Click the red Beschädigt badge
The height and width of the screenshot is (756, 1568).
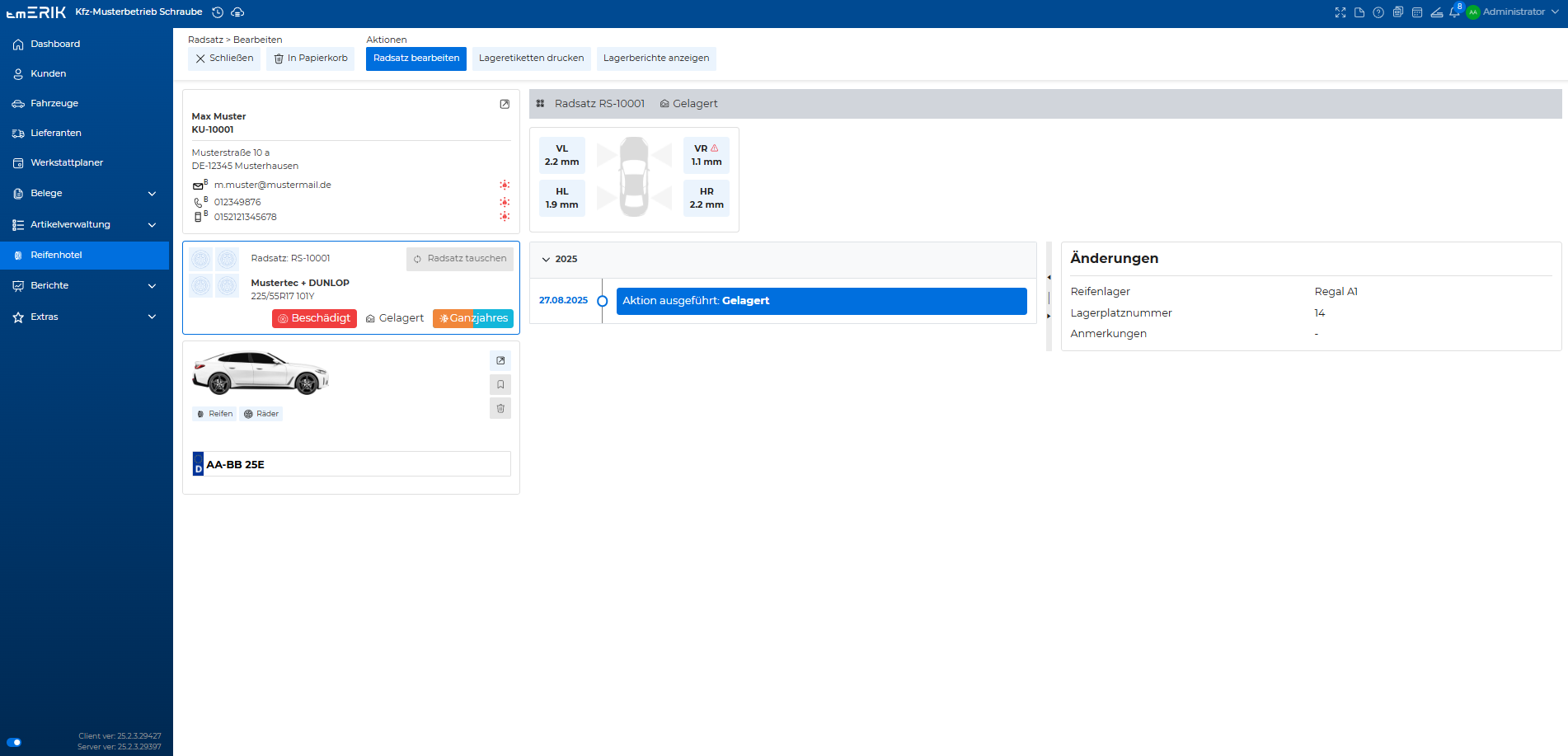[x=314, y=318]
